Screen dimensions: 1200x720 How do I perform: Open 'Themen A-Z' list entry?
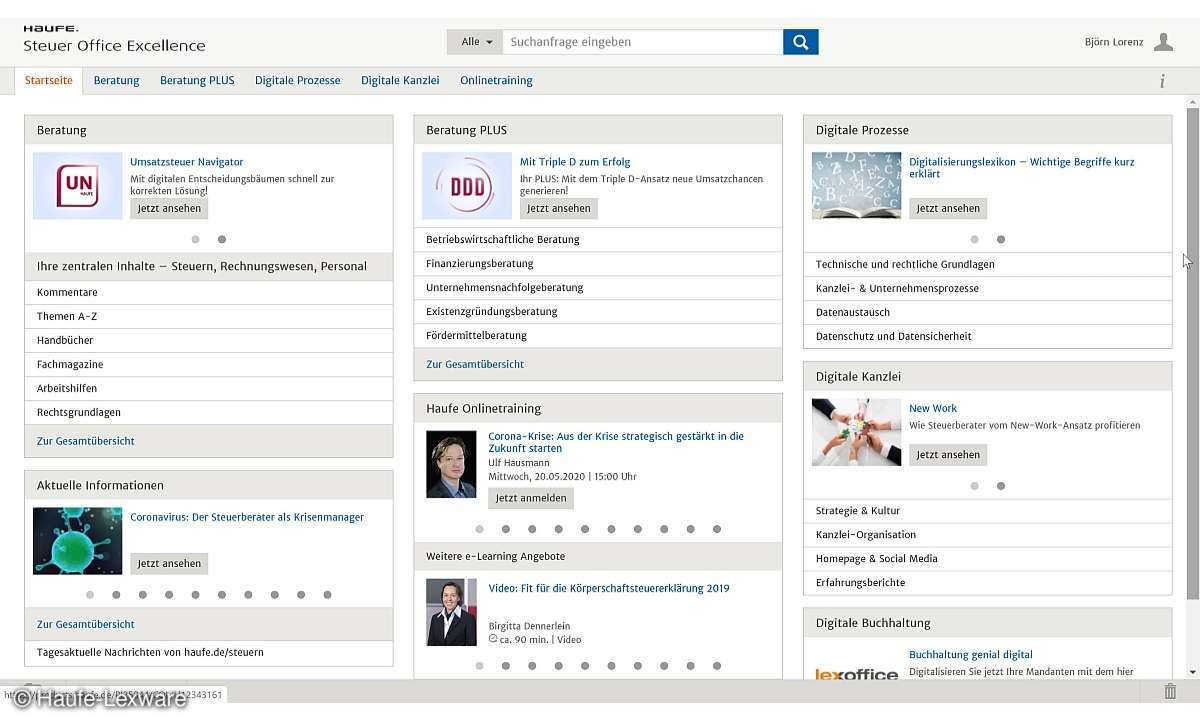[208, 317]
